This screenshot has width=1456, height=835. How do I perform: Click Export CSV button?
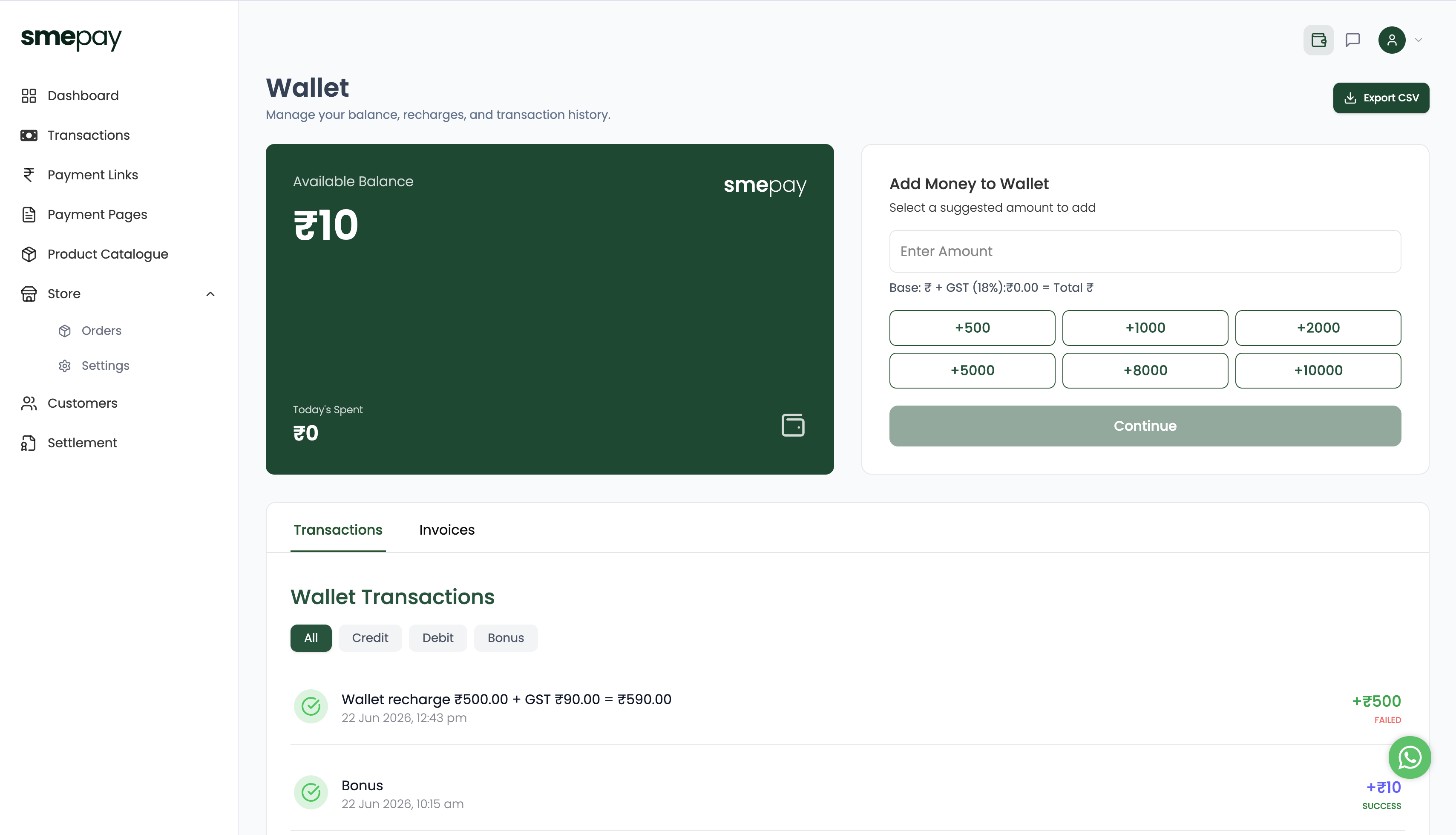(1381, 98)
